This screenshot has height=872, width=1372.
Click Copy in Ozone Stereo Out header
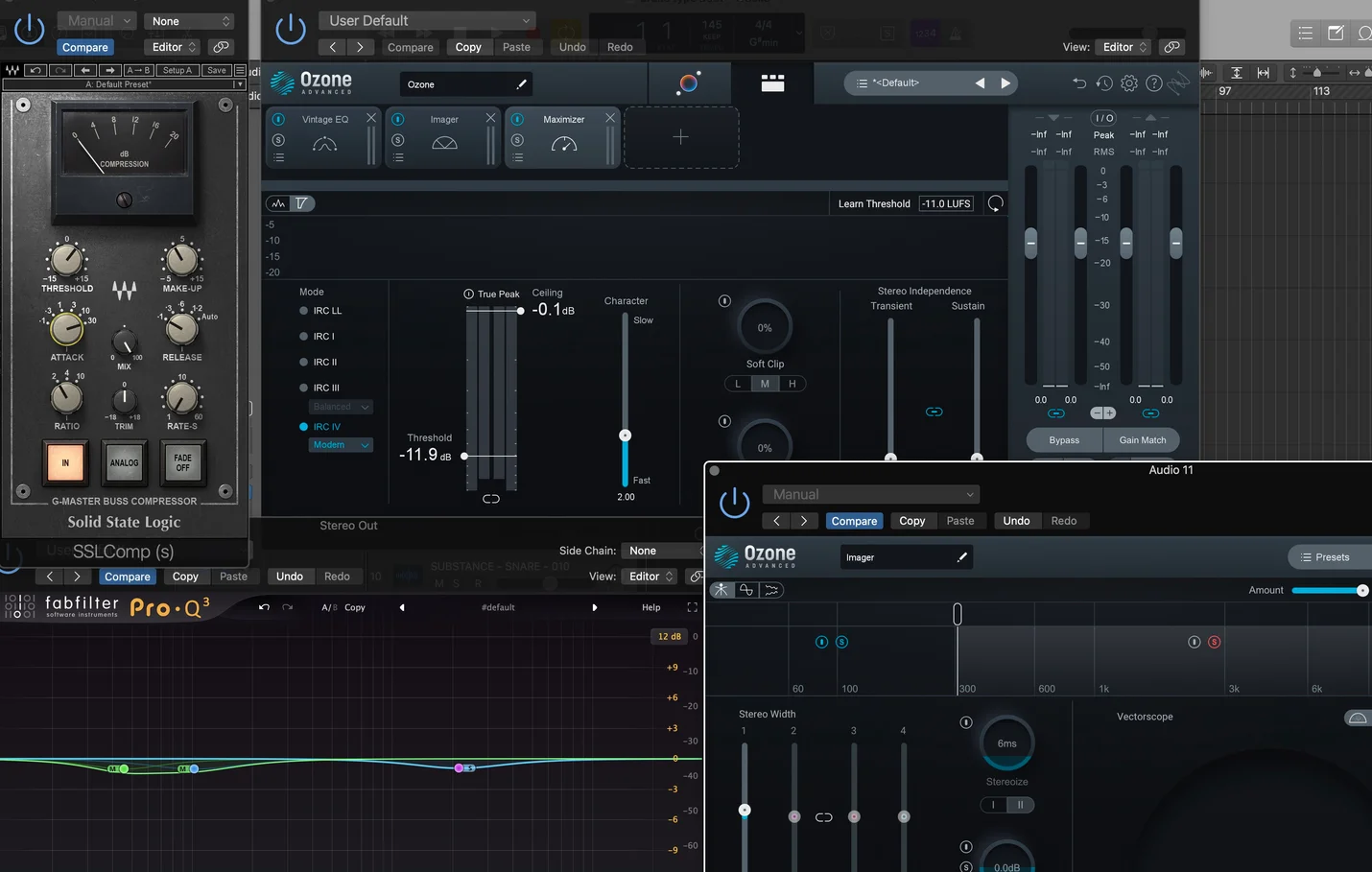[x=468, y=47]
